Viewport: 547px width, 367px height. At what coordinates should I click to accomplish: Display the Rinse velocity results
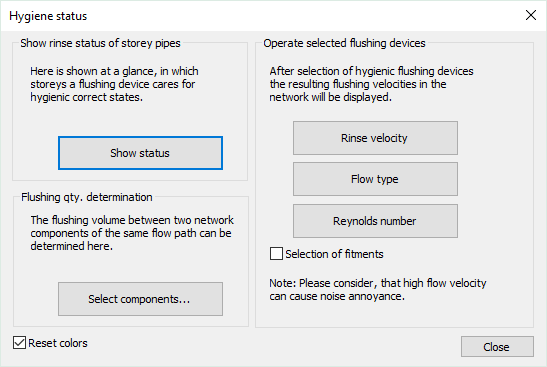pos(375,138)
